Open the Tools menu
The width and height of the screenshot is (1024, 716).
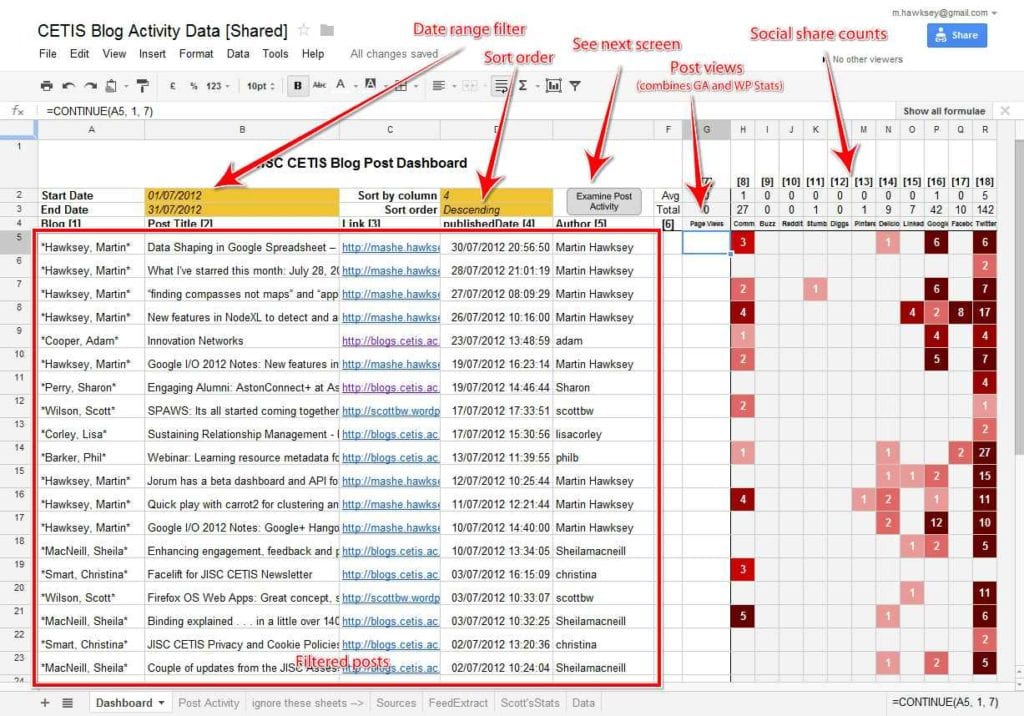[x=275, y=54]
